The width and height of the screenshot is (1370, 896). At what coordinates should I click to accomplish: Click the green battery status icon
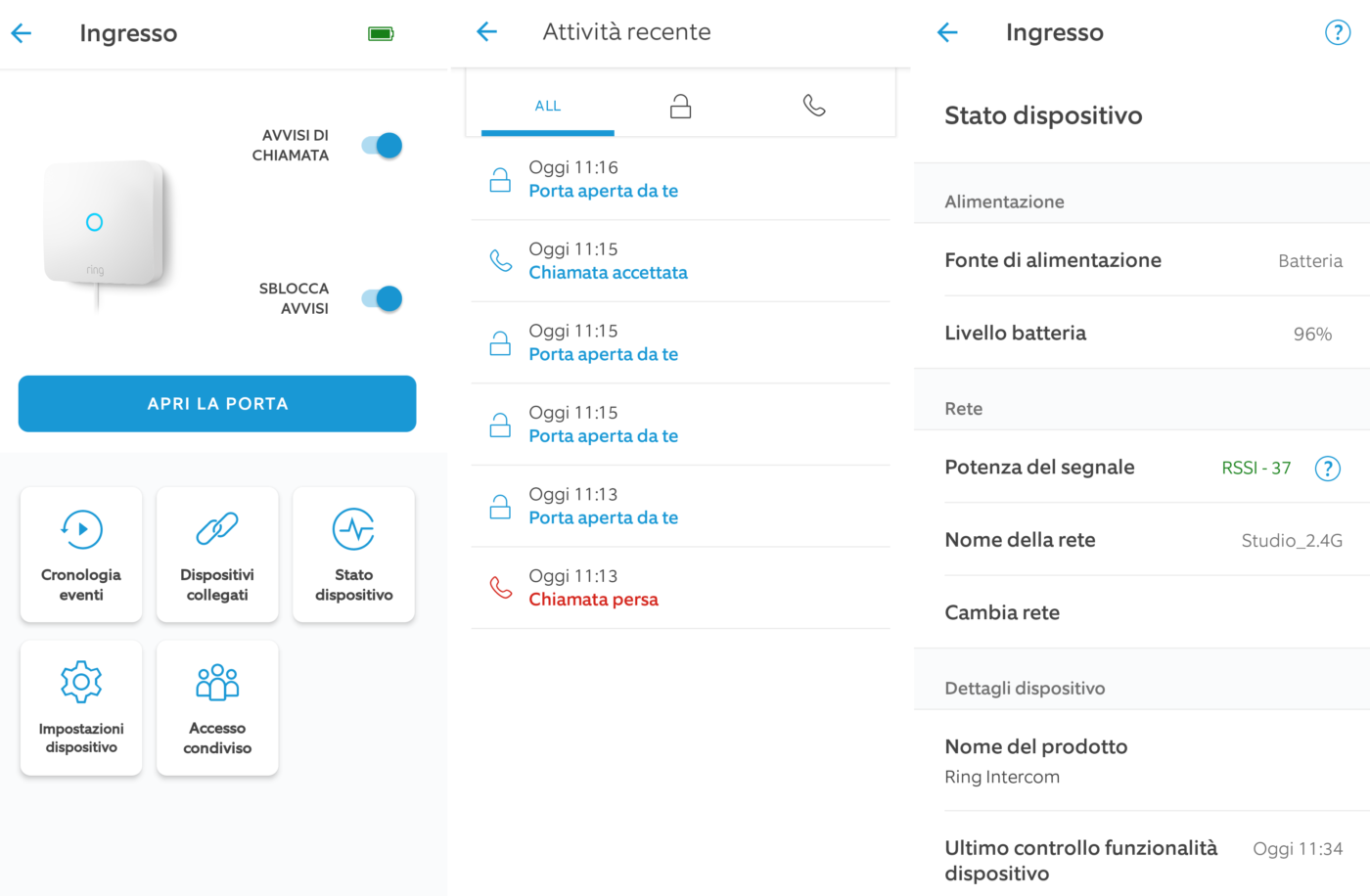381,34
